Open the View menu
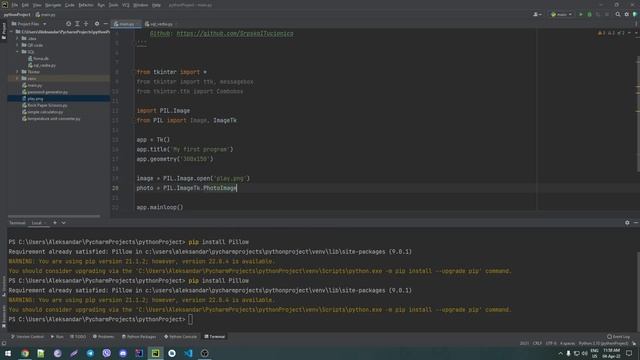Screen dimensions: 640x360 37,5
